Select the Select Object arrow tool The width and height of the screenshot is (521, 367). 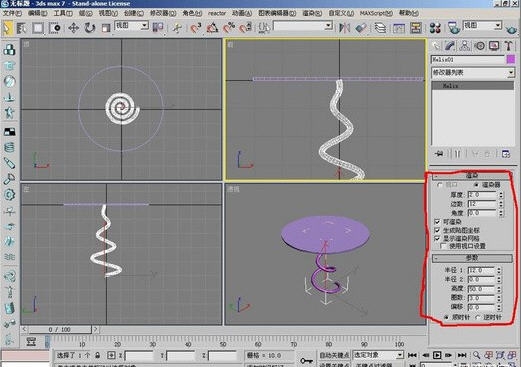tap(7, 28)
